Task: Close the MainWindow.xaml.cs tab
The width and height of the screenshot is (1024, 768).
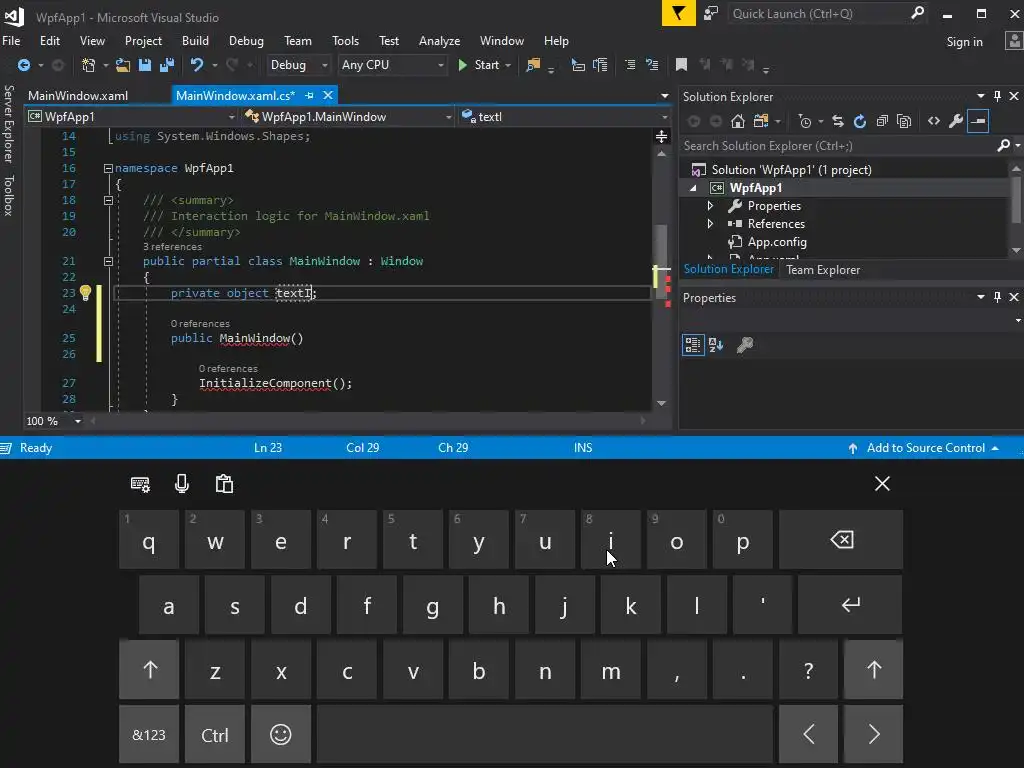Action: (x=328, y=95)
